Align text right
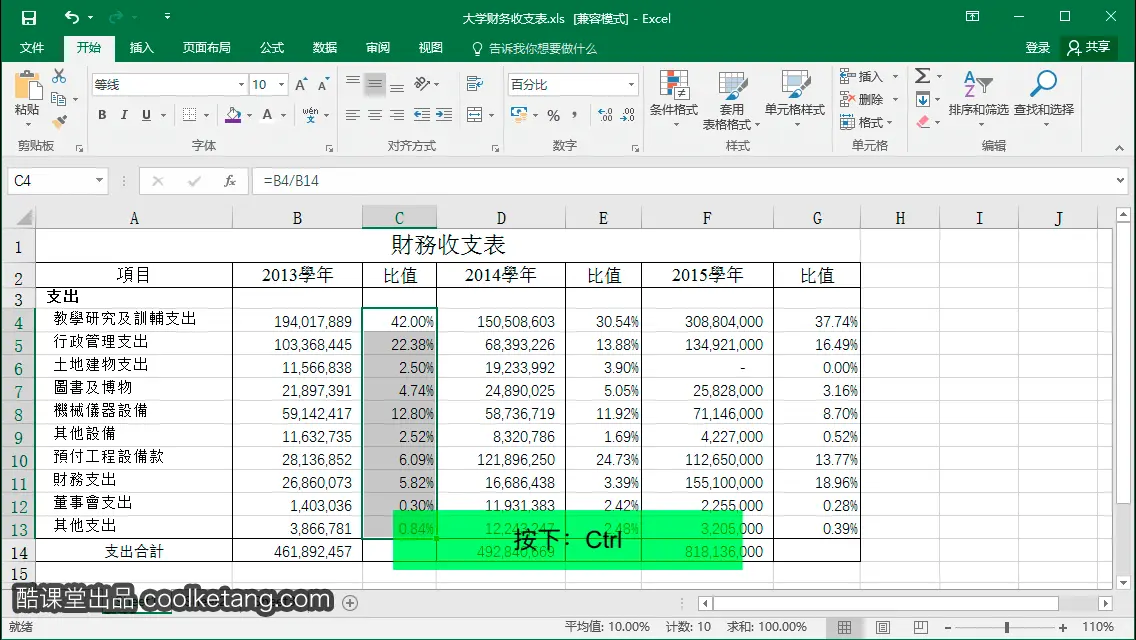This screenshot has height=640, width=1136. (x=397, y=115)
